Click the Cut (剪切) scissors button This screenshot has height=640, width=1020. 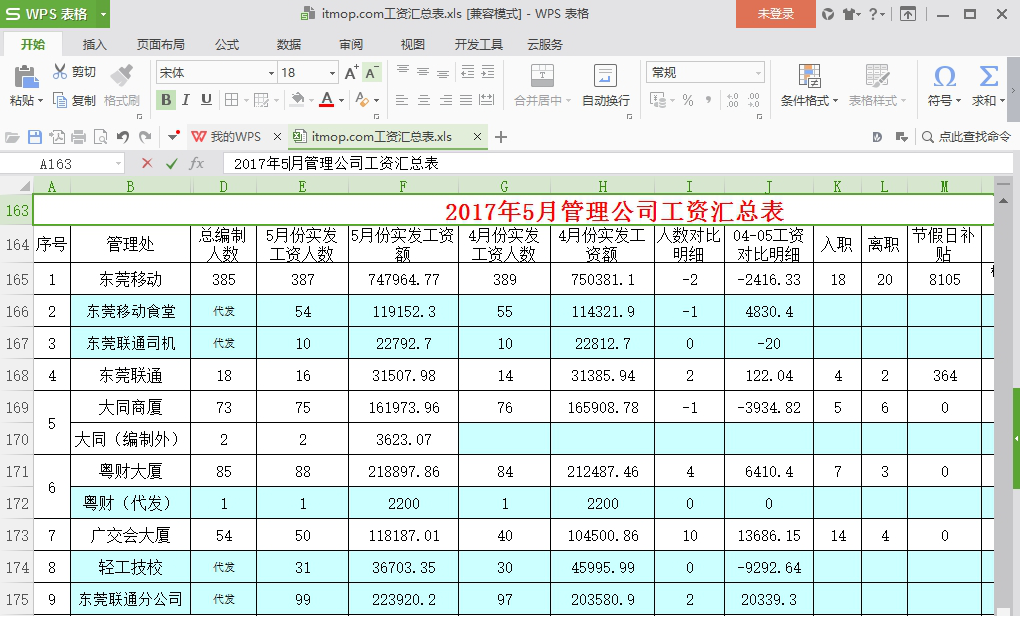[x=74, y=72]
